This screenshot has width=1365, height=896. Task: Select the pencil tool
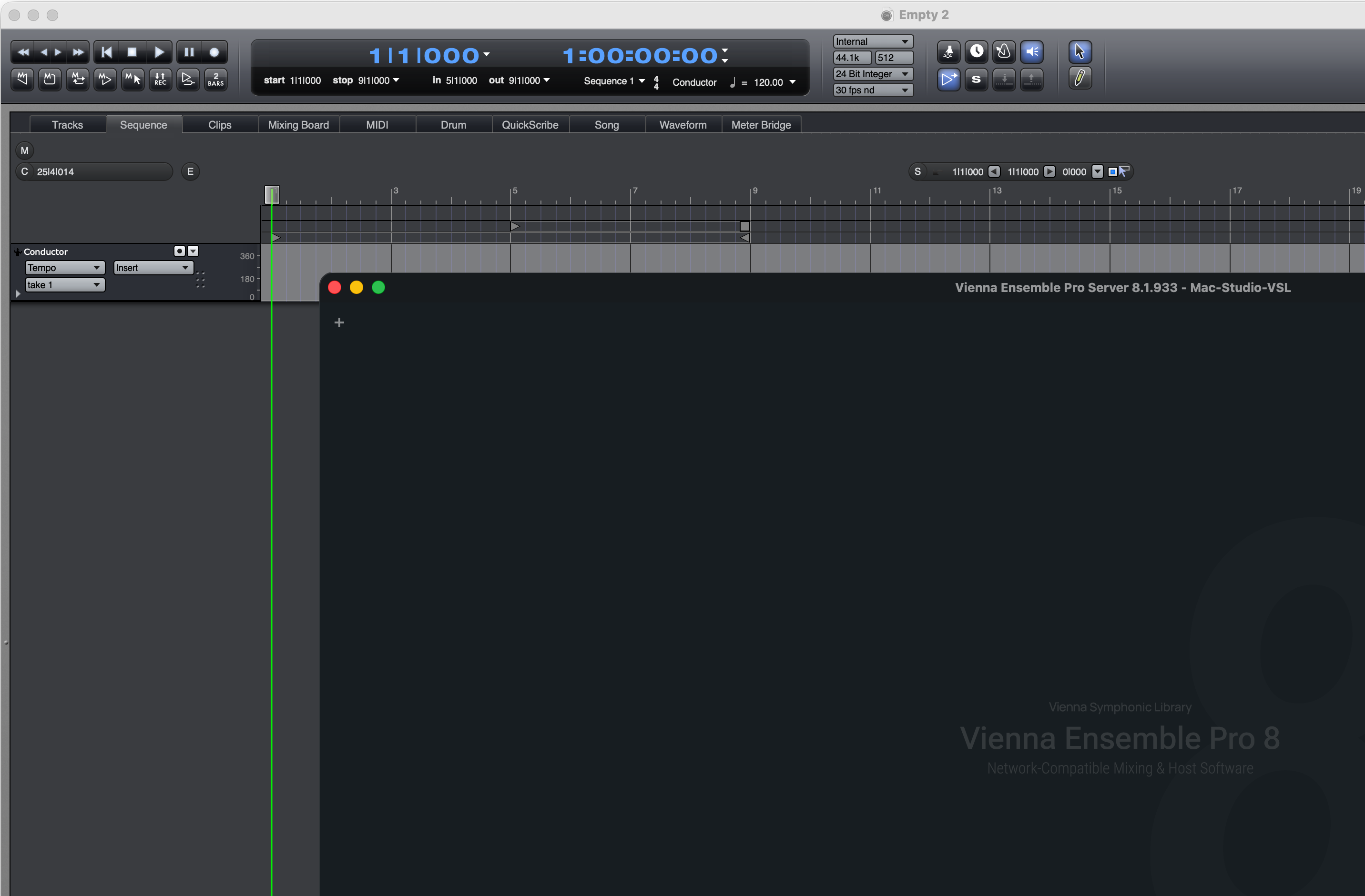1080,79
